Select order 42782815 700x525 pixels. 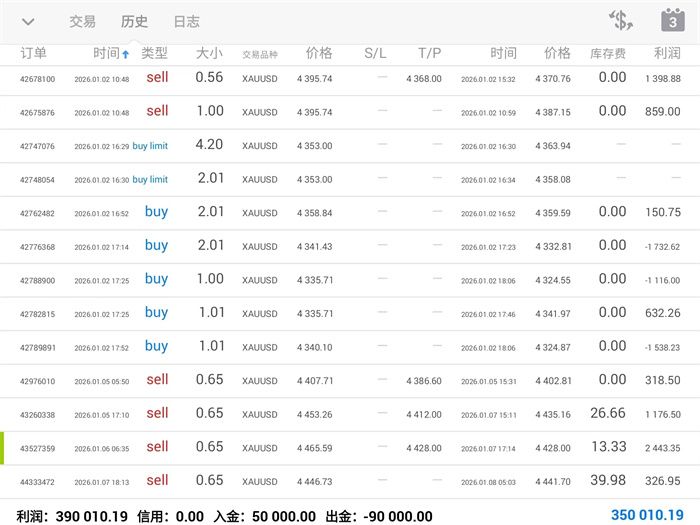point(350,314)
